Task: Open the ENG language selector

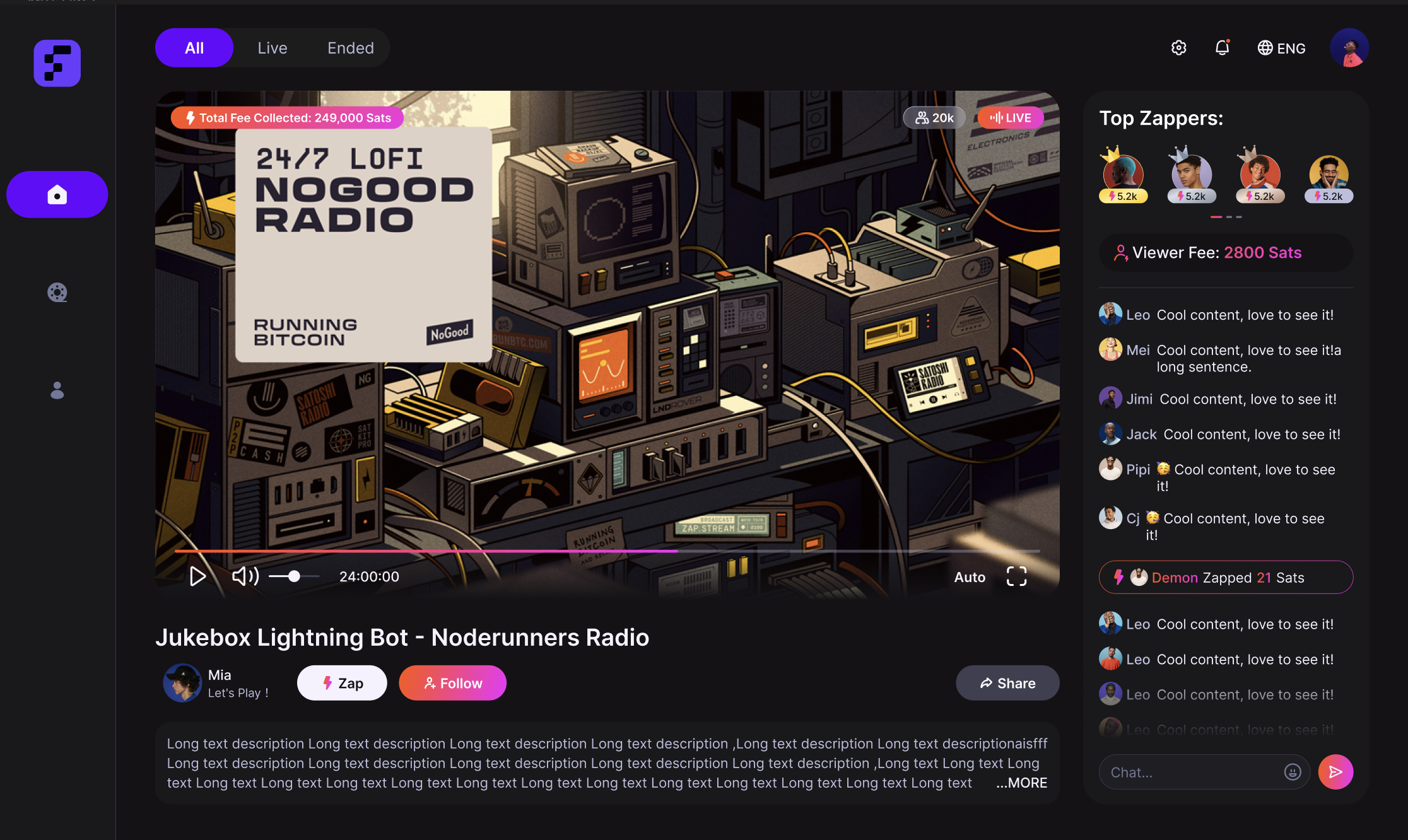Action: click(1281, 48)
